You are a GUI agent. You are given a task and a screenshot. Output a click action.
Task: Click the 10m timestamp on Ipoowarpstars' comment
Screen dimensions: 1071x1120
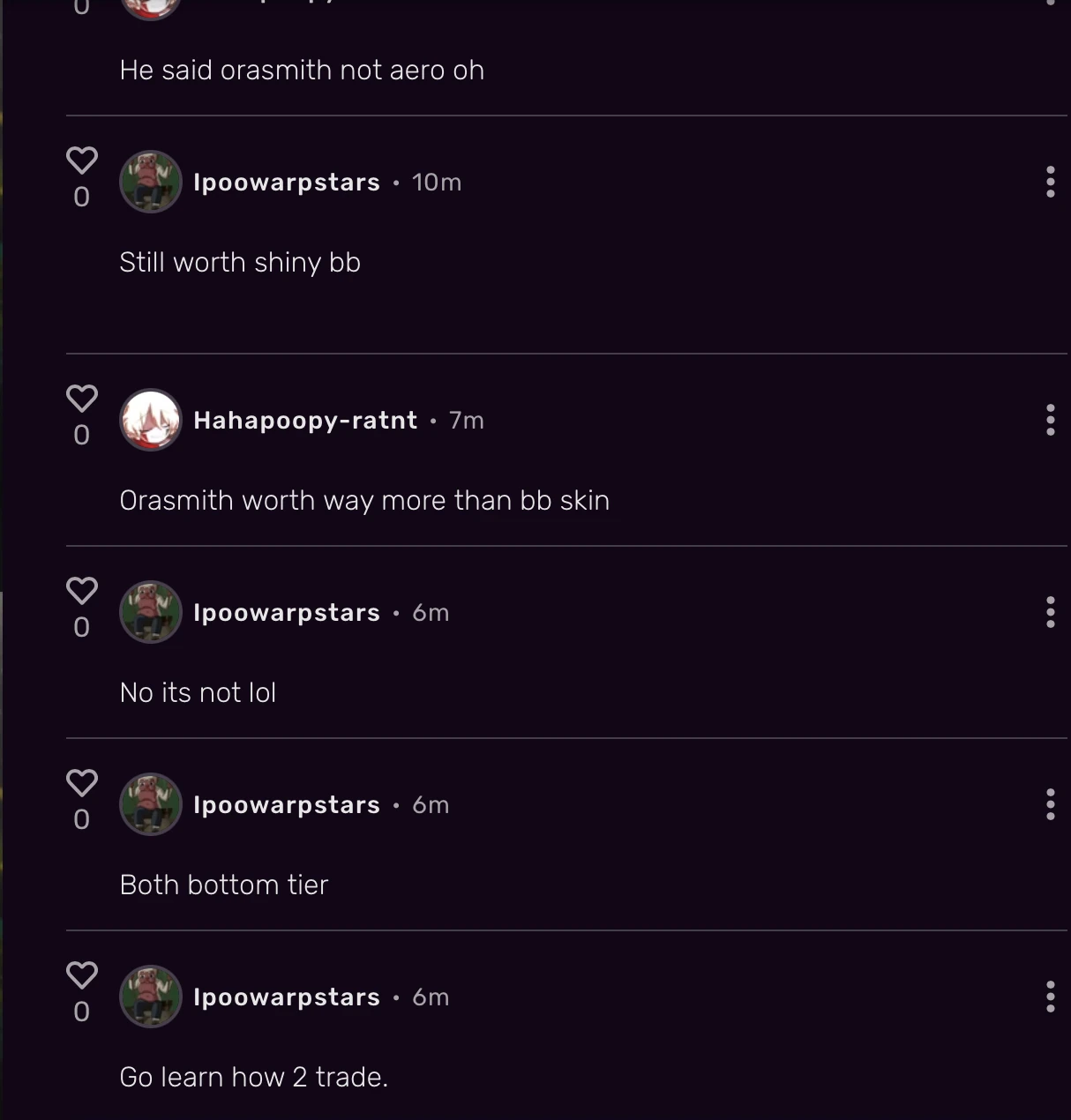tap(437, 182)
